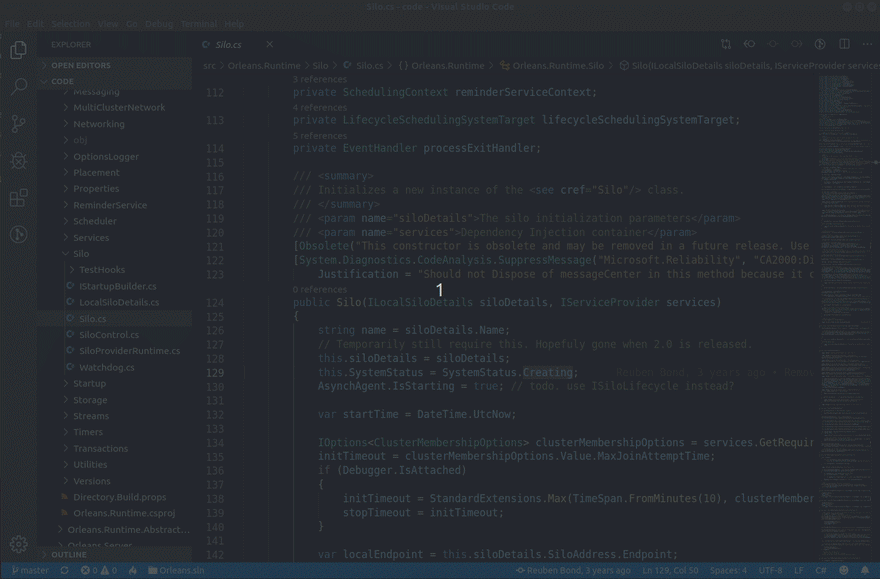Click line number 129 in the gutter
This screenshot has width=880, height=579.
(215, 373)
